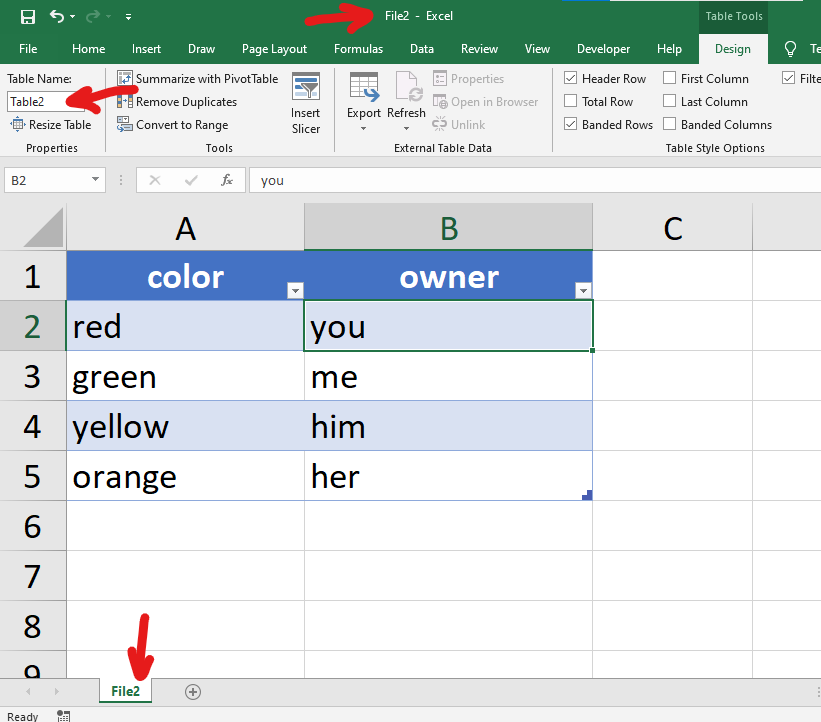Click Remove Duplicates button

pos(177,102)
